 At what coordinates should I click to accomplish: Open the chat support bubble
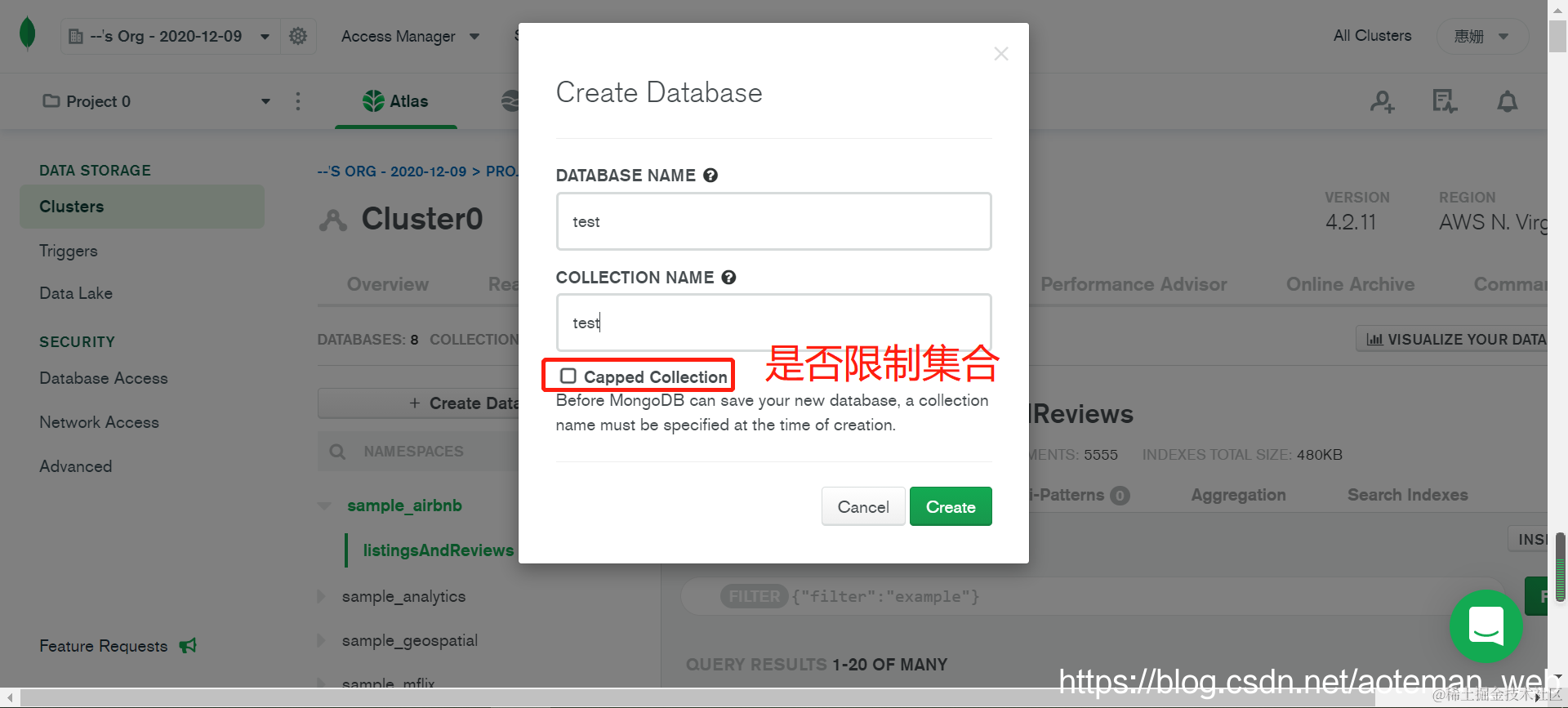(x=1486, y=626)
